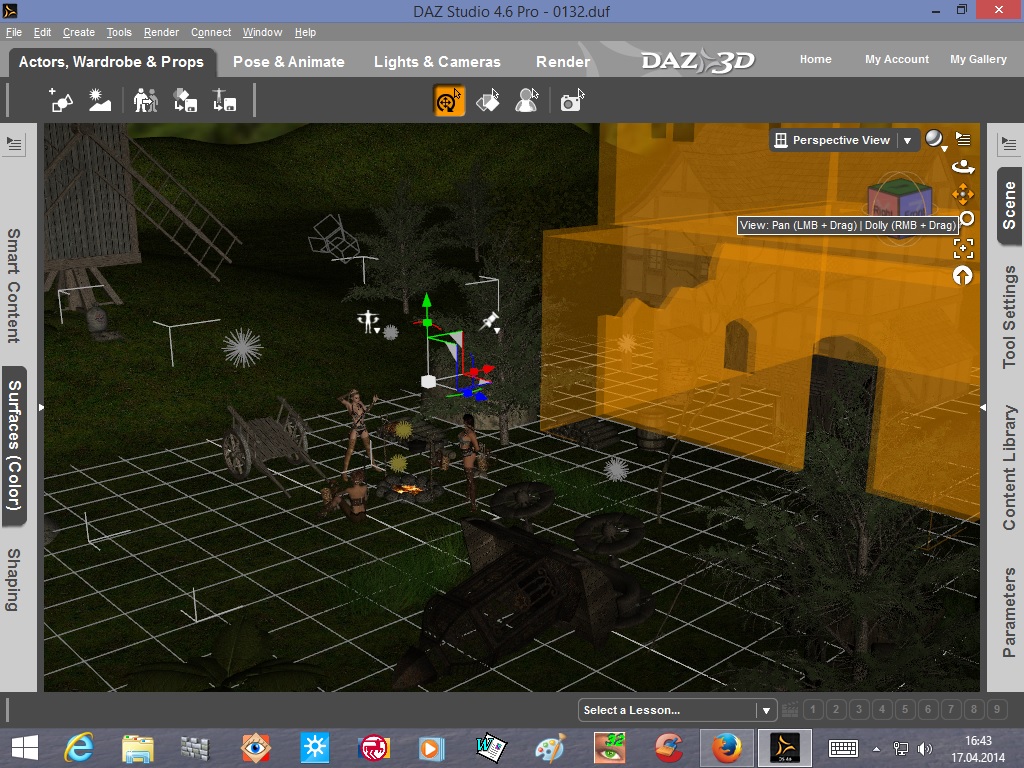Expand the right pane collapse arrow
The height and width of the screenshot is (768, 1024).
coord(984,408)
